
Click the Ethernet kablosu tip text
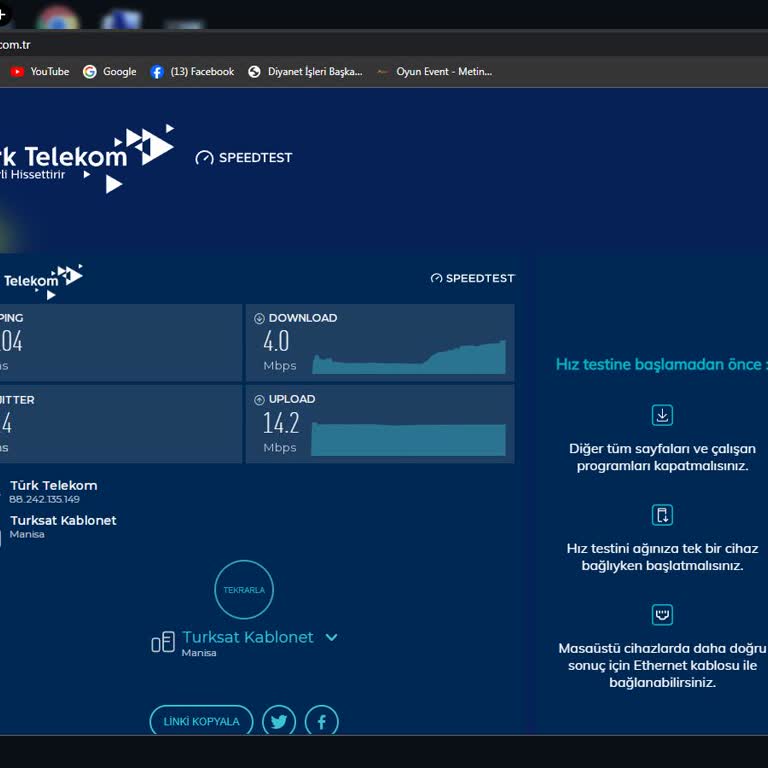coord(662,665)
